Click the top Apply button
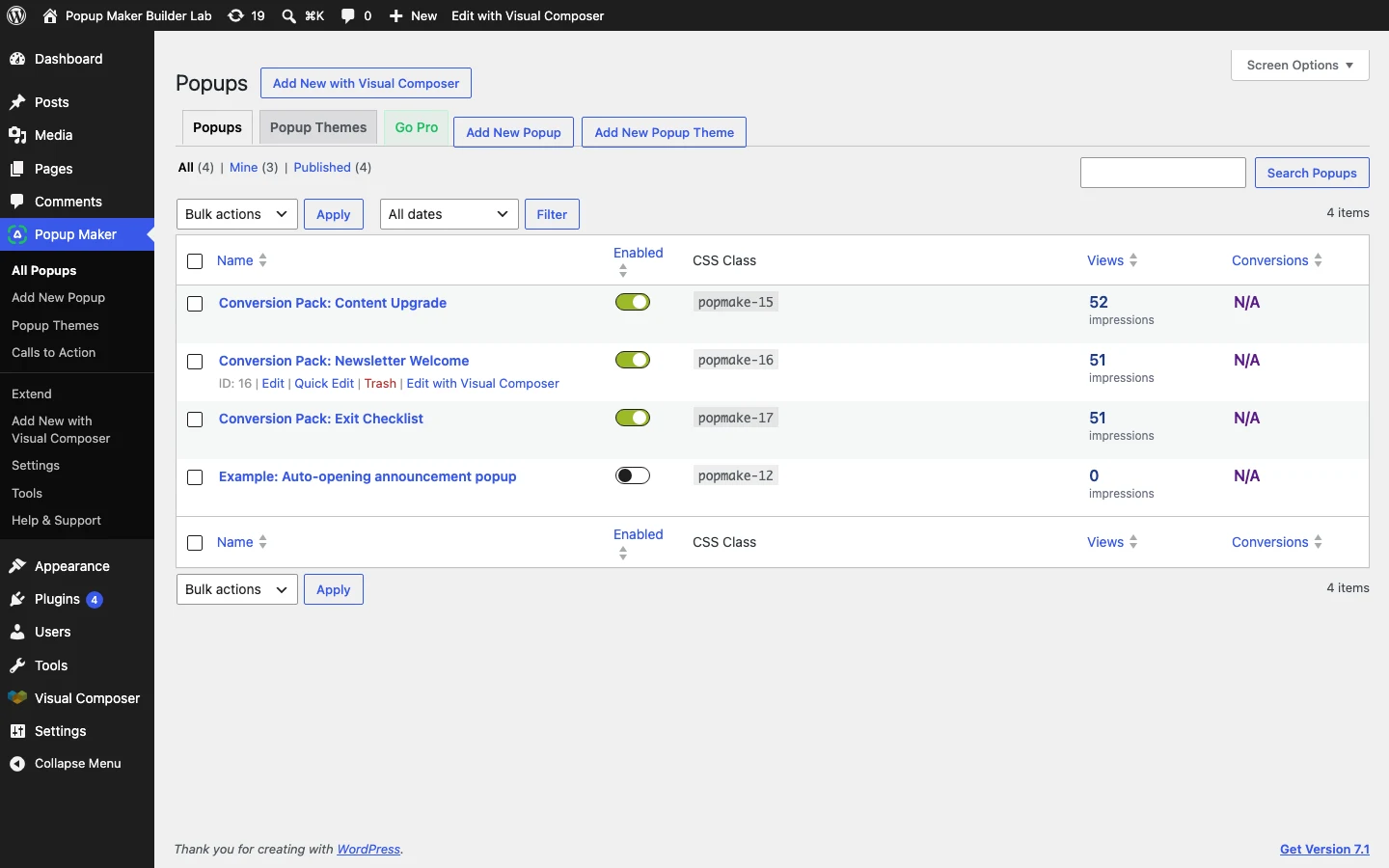 tap(334, 214)
